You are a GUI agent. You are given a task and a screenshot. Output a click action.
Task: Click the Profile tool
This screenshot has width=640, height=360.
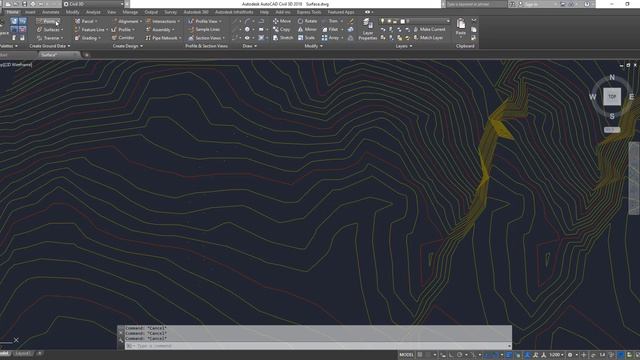pos(123,30)
